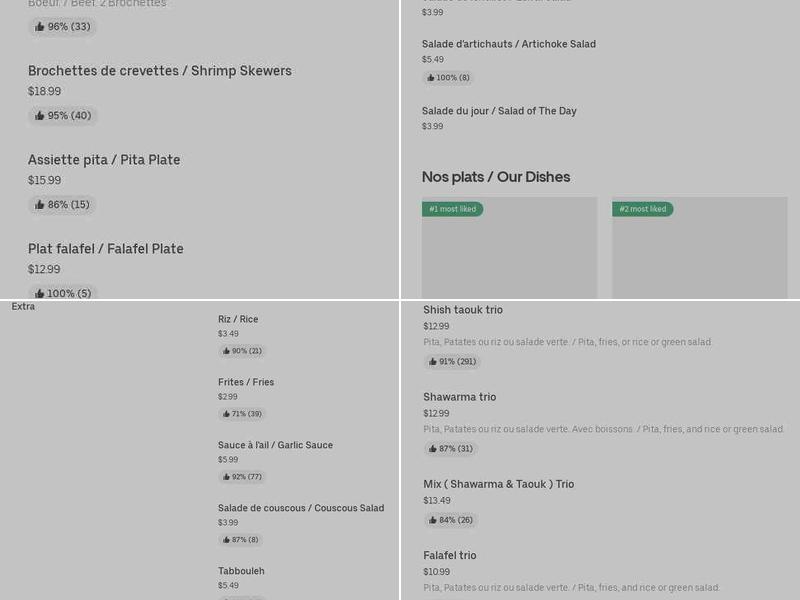The width and height of the screenshot is (800, 600).
Task: Select the Tabbouleh extra item
Action: pos(241,571)
